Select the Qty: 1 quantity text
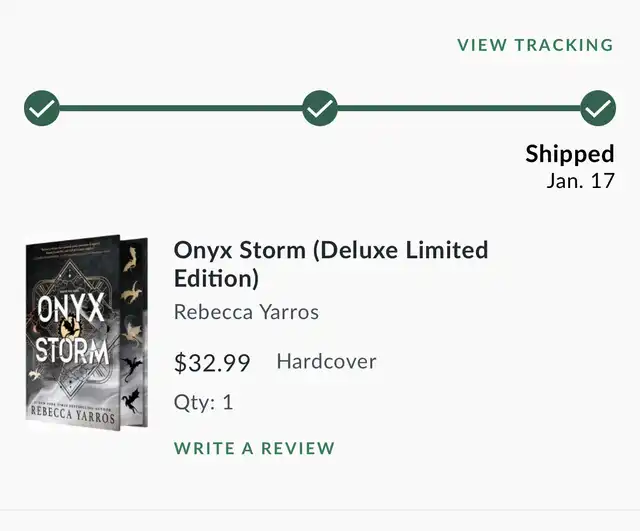This screenshot has width=640, height=531. click(x=203, y=402)
